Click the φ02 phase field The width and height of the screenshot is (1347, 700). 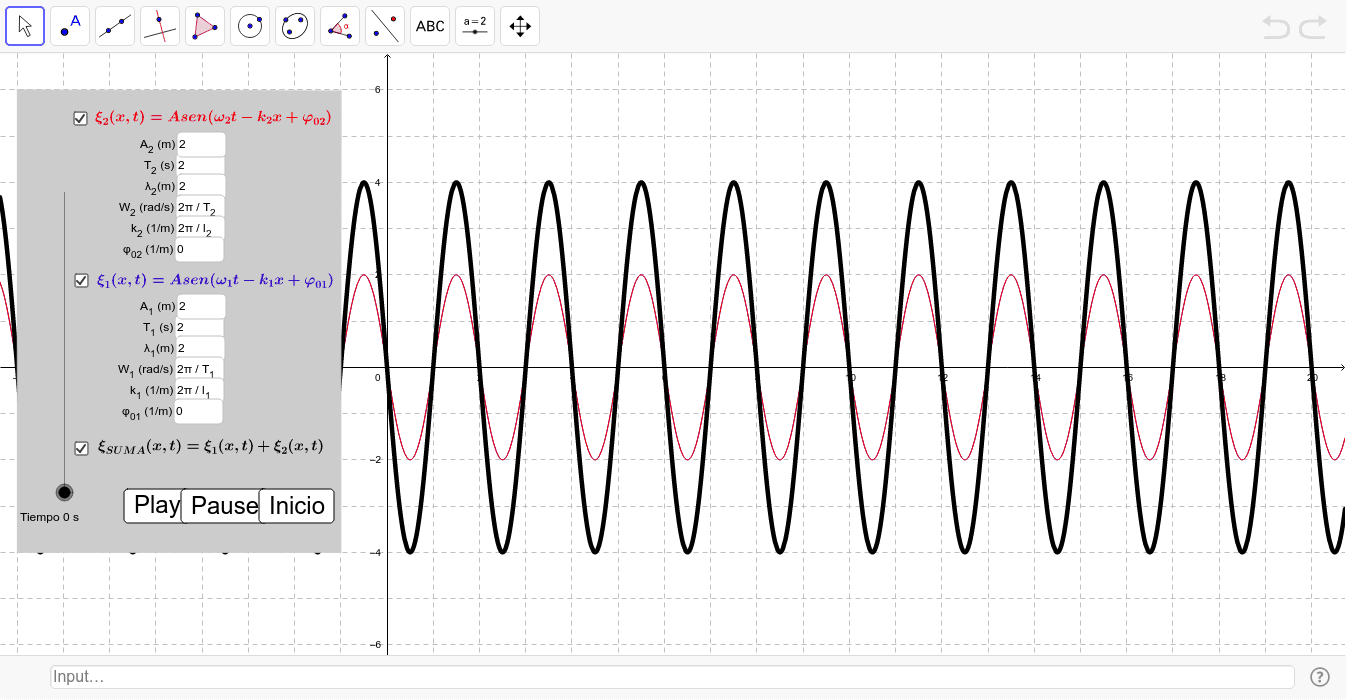200,249
